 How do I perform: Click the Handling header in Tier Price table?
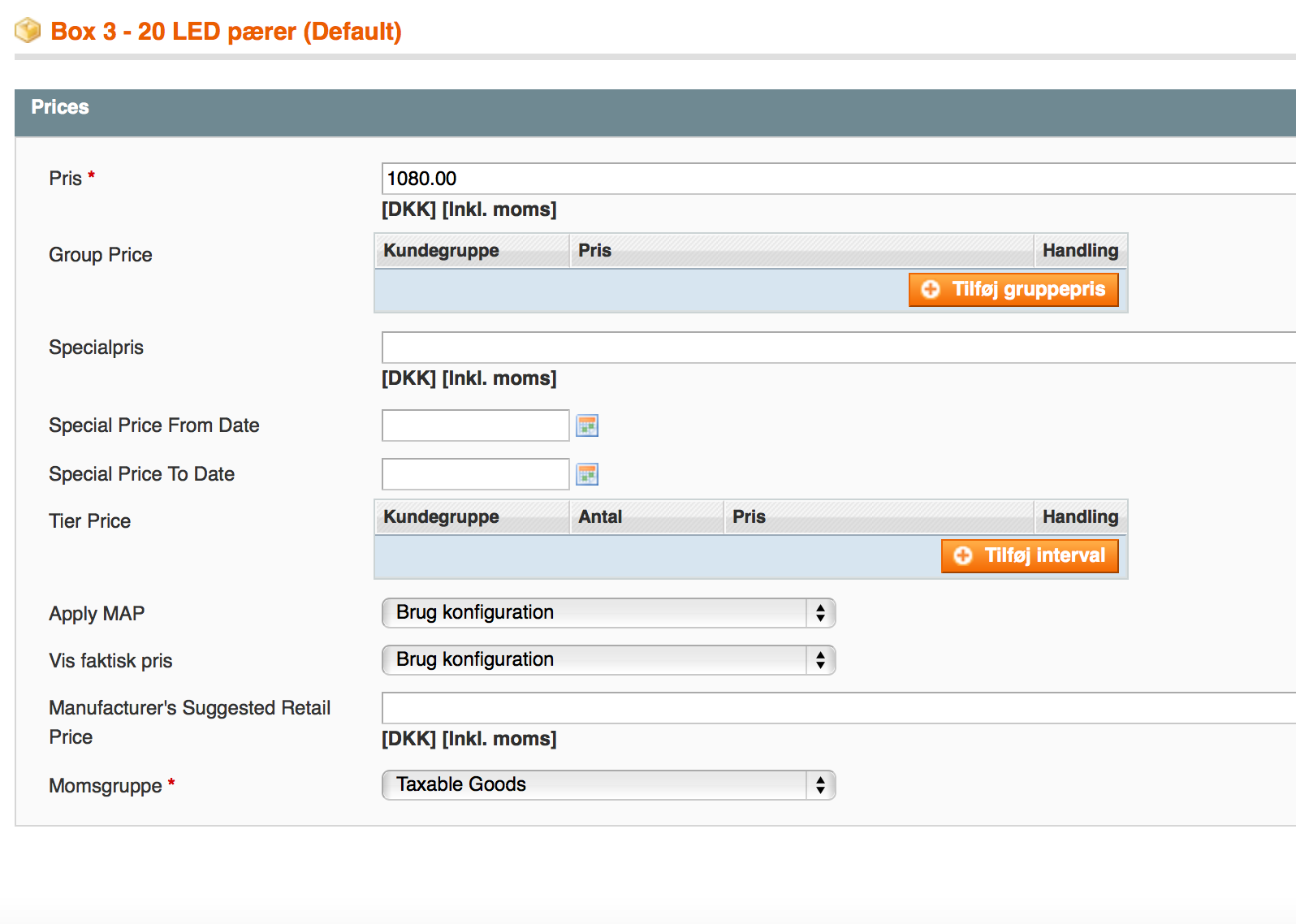1080,517
